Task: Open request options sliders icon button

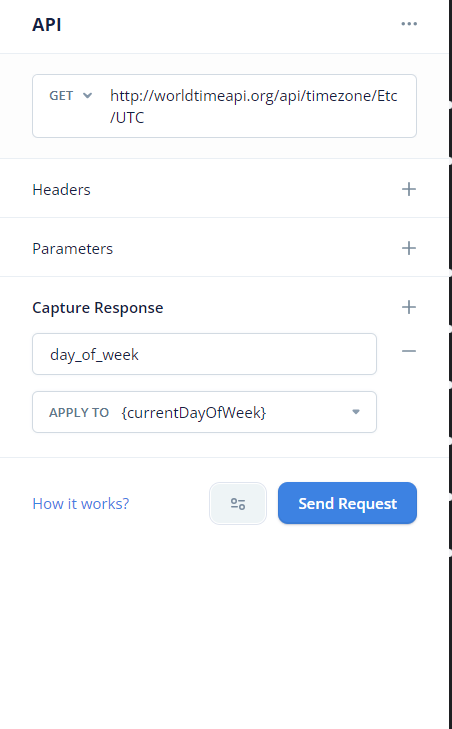Action: [238, 504]
